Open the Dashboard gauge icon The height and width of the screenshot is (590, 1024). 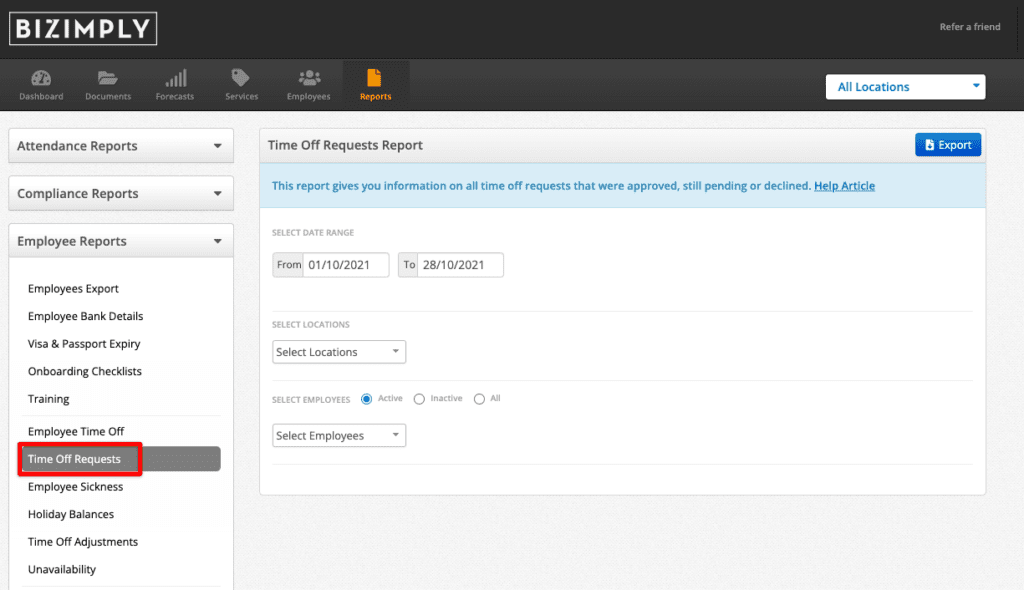pos(41,78)
